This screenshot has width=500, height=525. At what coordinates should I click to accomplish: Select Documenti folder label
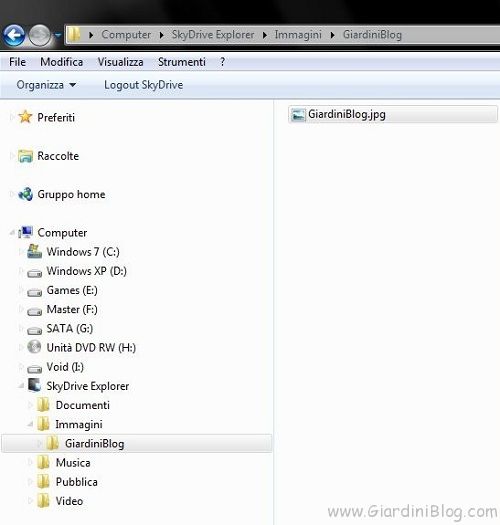pyautogui.click(x=83, y=405)
